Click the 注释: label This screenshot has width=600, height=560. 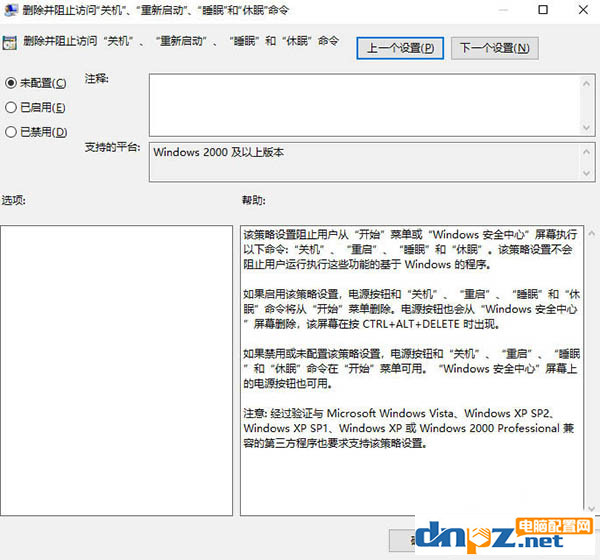pyautogui.click(x=96, y=79)
